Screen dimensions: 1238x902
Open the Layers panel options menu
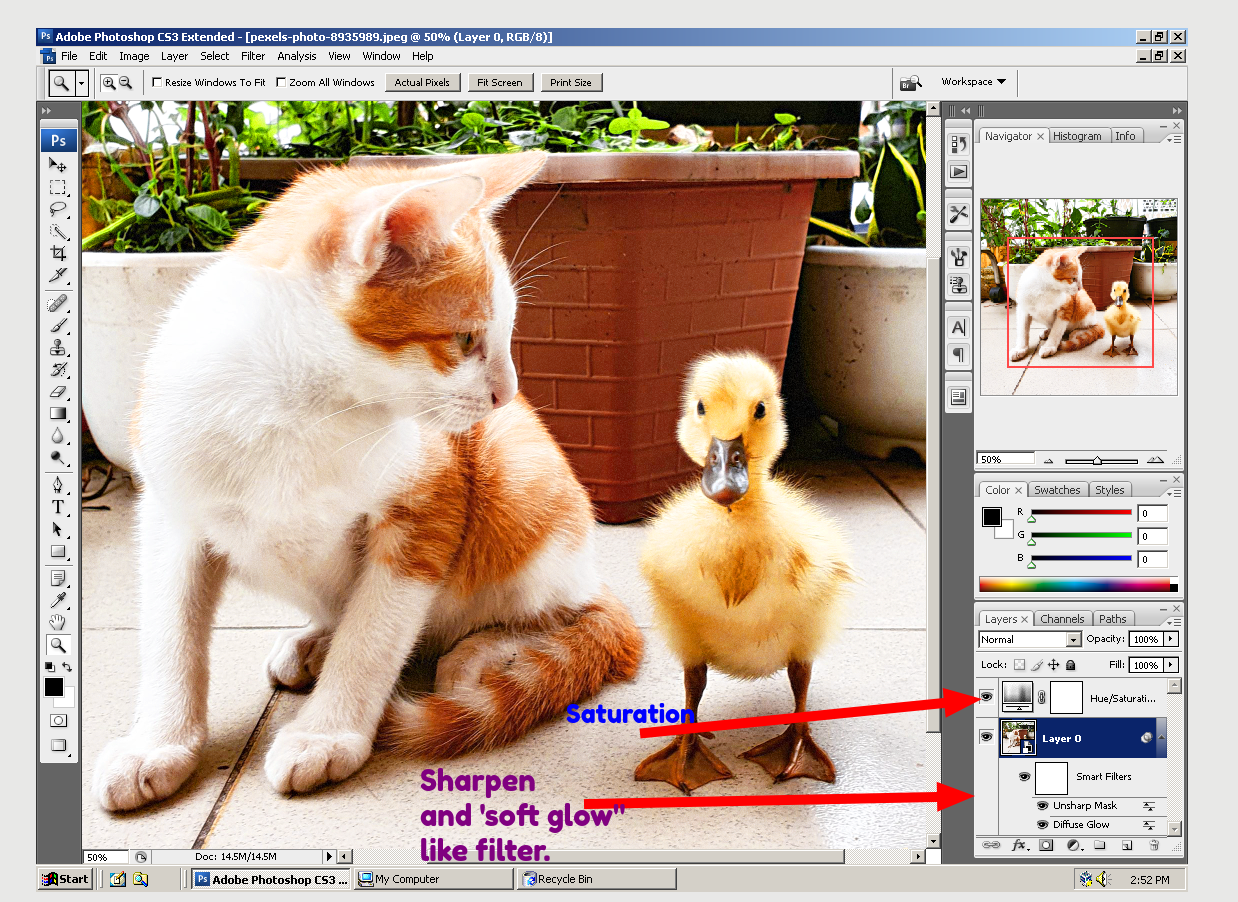click(1174, 622)
